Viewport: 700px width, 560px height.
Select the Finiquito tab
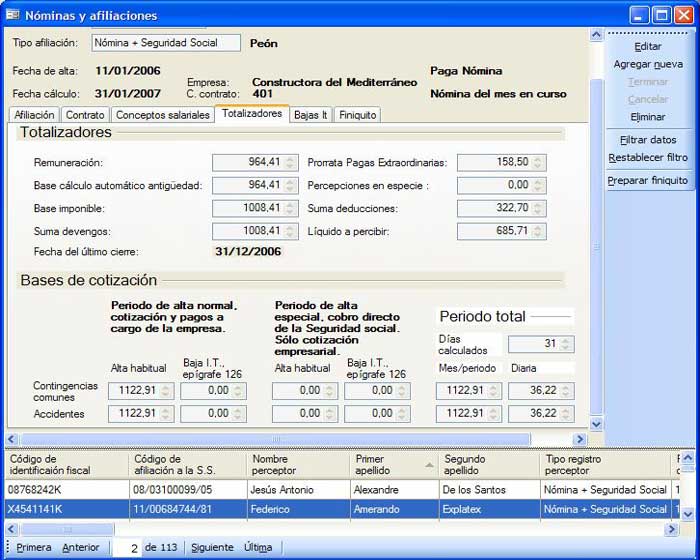(358, 115)
